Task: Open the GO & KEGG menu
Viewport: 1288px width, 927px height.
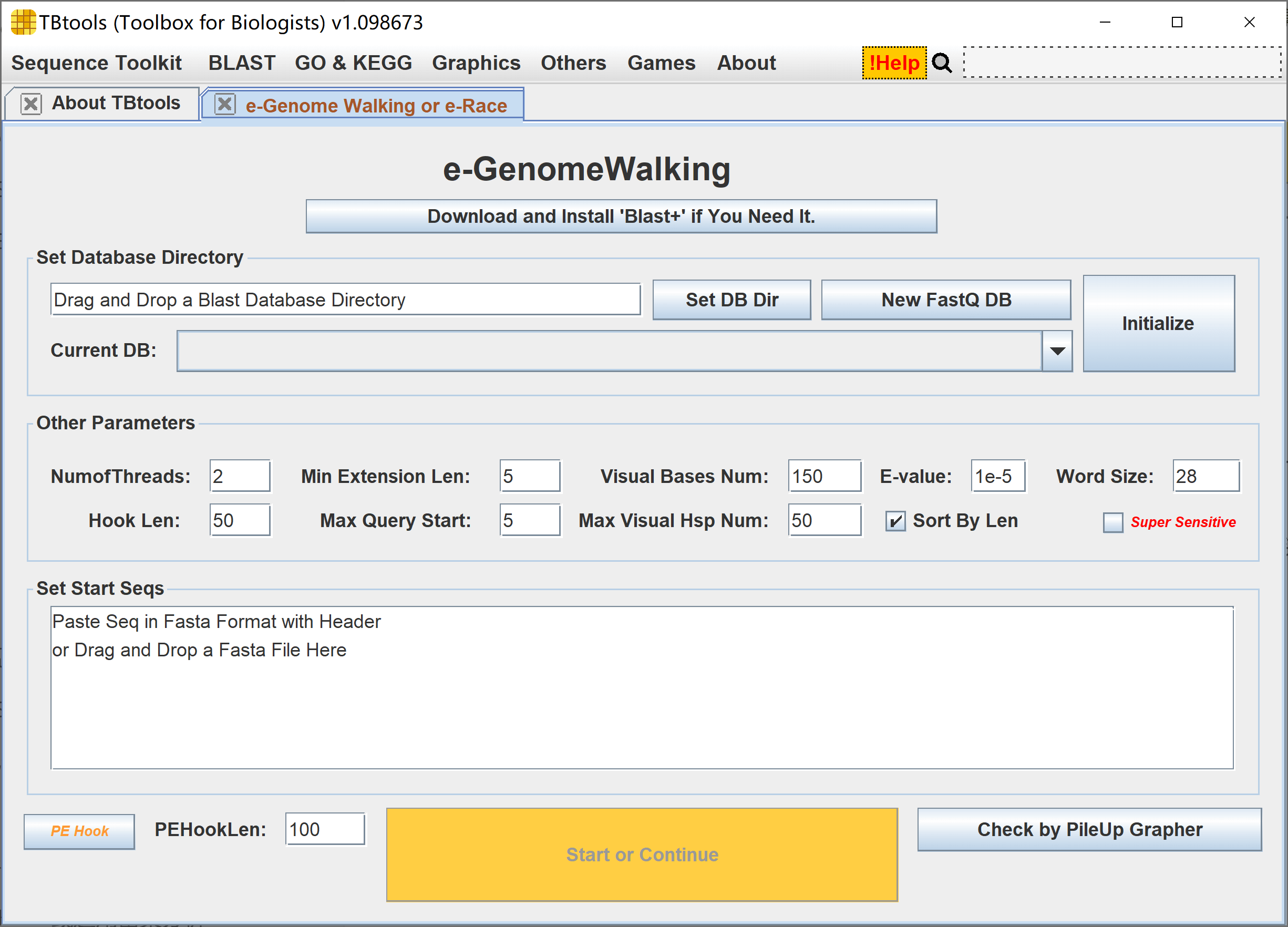Action: pos(353,63)
